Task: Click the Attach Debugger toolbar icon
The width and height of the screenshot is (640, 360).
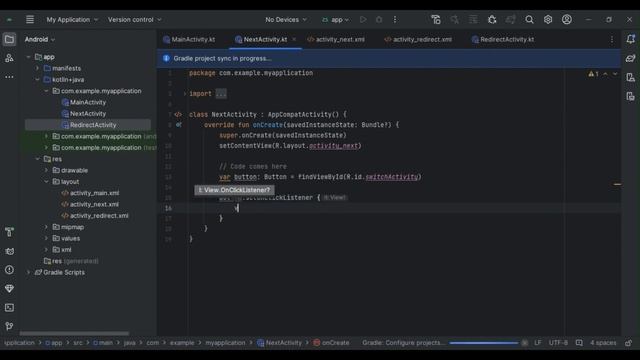Action: [492, 20]
